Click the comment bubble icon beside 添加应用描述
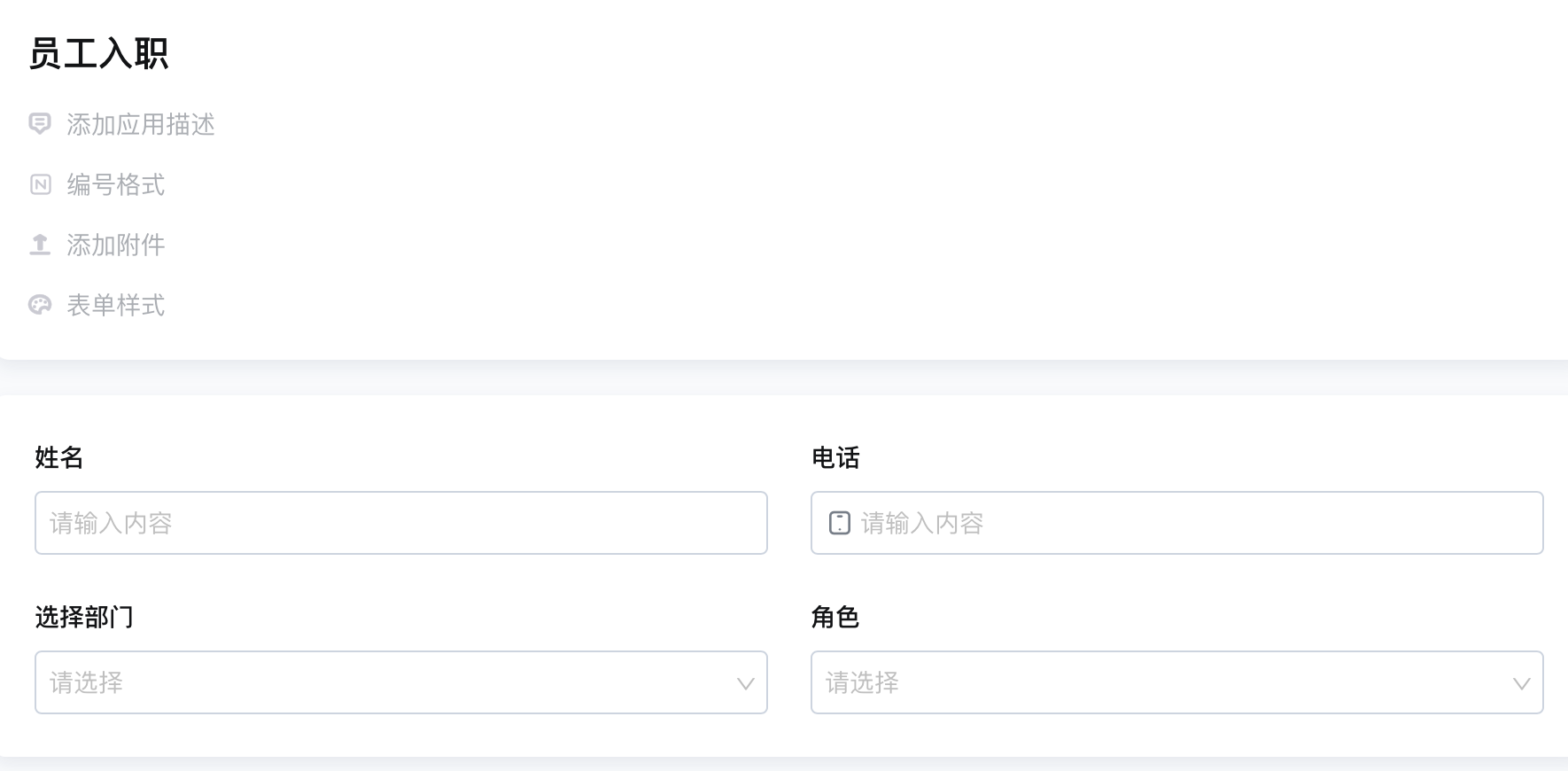The height and width of the screenshot is (771, 1568). 40,124
